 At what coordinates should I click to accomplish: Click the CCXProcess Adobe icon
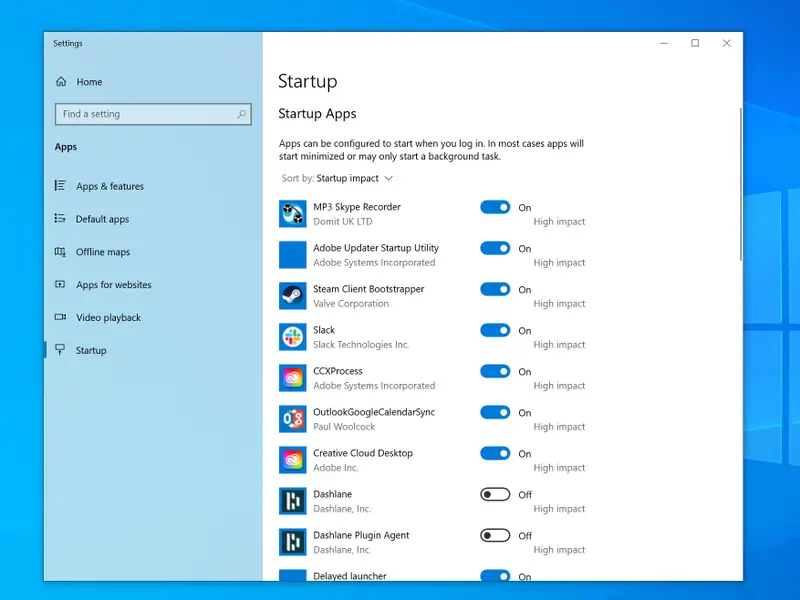pyautogui.click(x=292, y=378)
